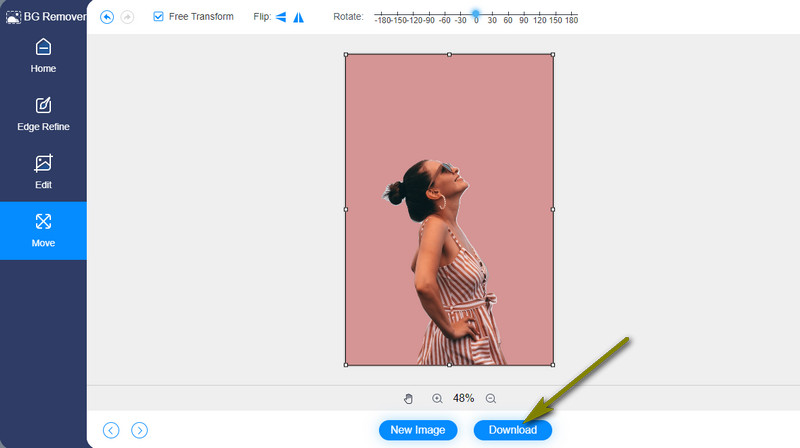Zoom out using the magnifier minus icon
This screenshot has width=800, height=448.
[x=490, y=398]
